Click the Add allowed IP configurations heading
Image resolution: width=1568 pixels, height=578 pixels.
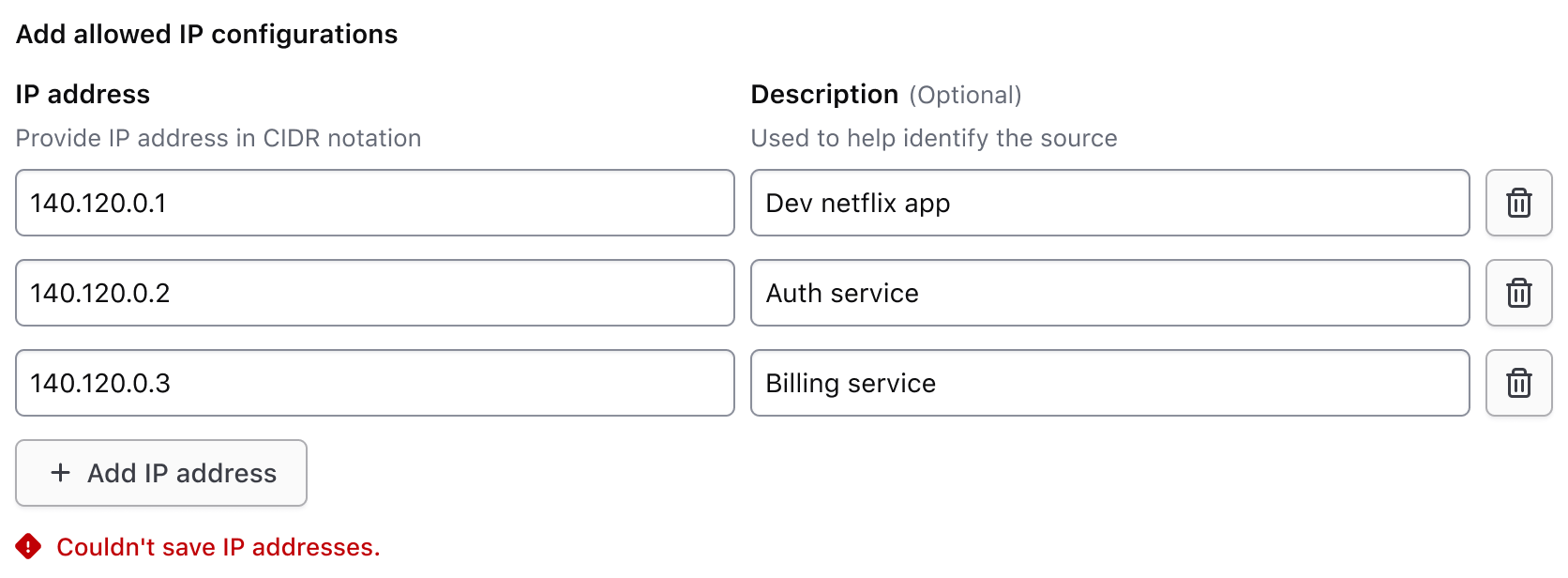tap(206, 35)
